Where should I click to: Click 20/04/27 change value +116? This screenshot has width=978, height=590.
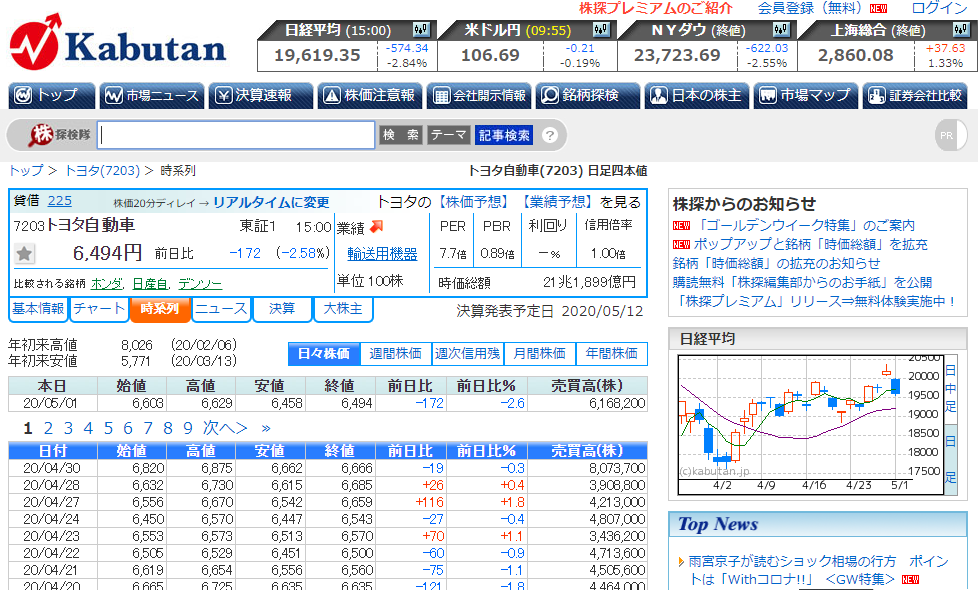tap(430, 502)
